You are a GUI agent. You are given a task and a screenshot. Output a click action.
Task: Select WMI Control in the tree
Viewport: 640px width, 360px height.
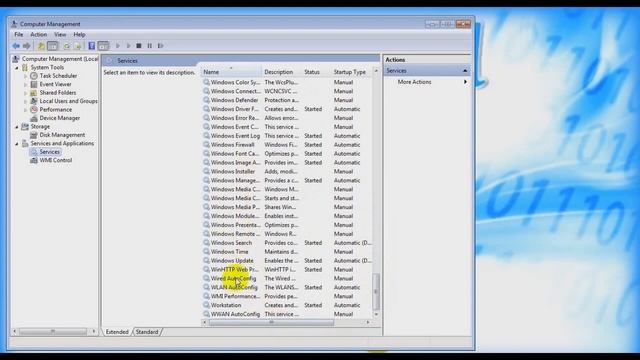[x=56, y=160]
